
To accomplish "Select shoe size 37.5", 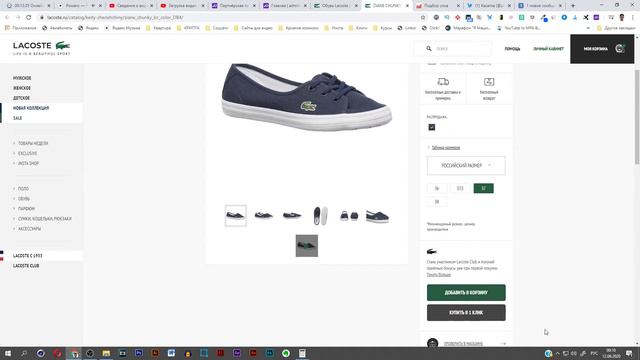I will (x=460, y=188).
